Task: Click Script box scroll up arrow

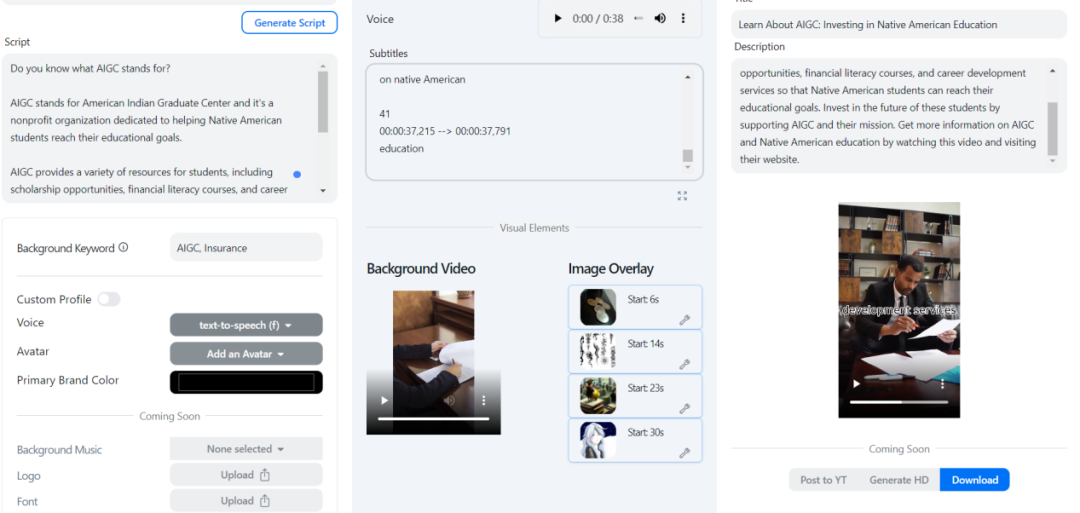Action: point(322,66)
